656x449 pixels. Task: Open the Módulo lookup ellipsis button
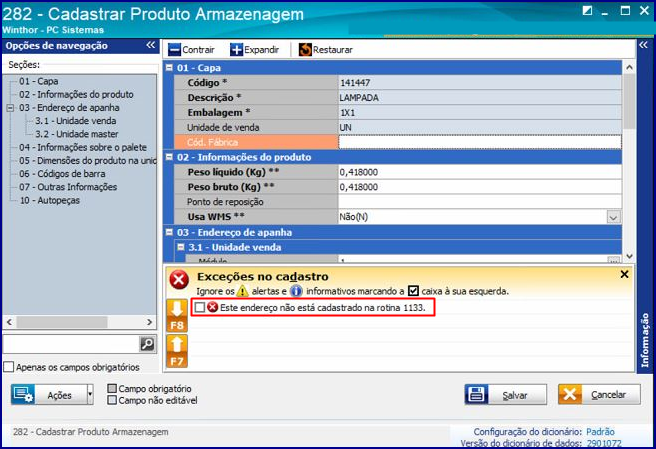tap(613, 260)
